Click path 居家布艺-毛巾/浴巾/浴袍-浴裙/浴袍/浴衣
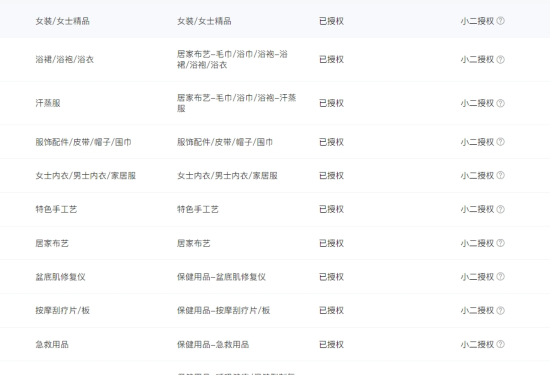The width and height of the screenshot is (550, 375). pos(232,59)
